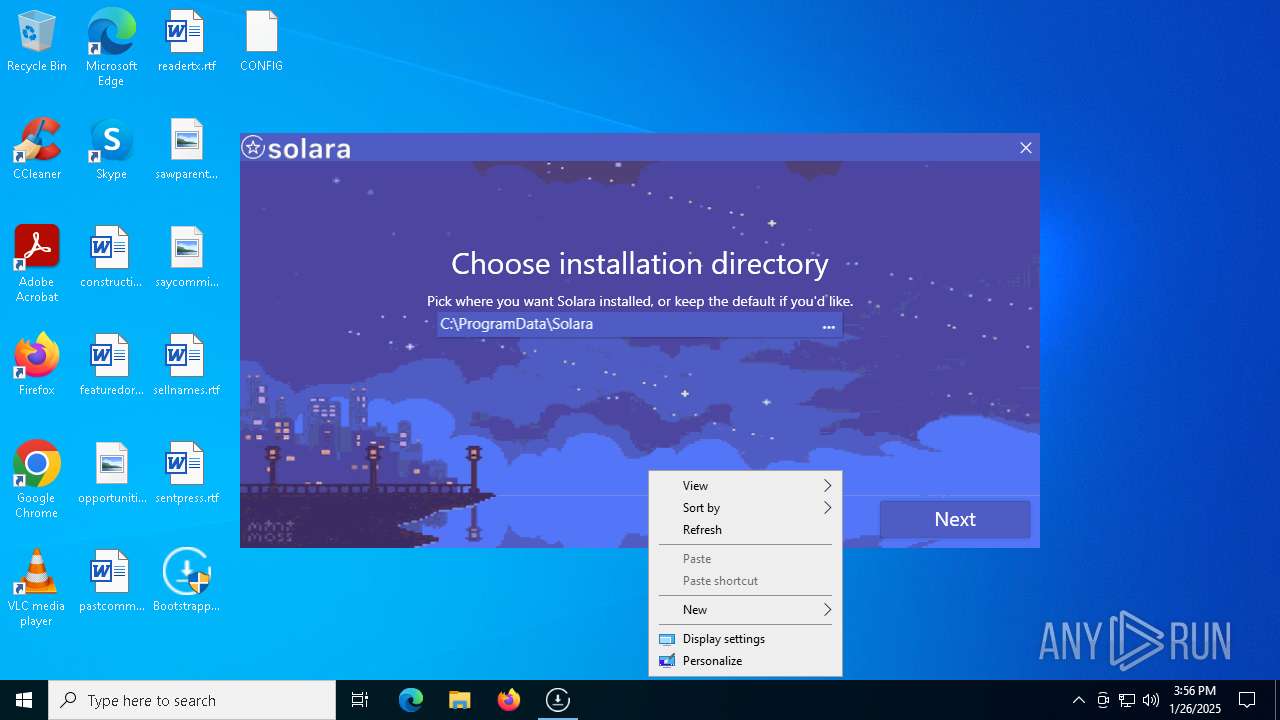This screenshot has height=720, width=1280.
Task: Select the featuredor document icon
Action: (x=111, y=366)
